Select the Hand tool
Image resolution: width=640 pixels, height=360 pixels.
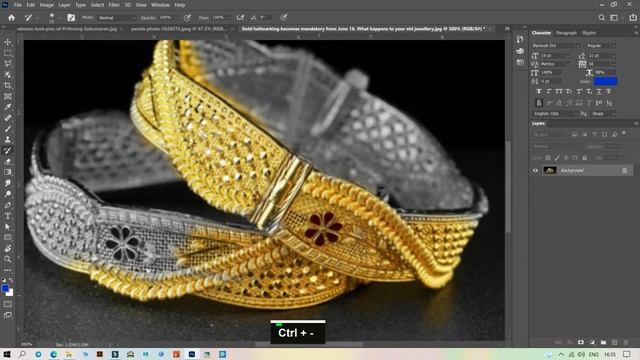pyautogui.click(x=8, y=248)
